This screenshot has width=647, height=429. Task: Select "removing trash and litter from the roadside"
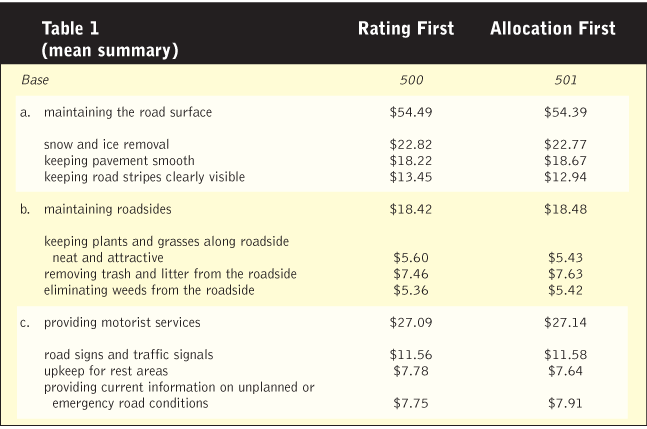click(170, 273)
